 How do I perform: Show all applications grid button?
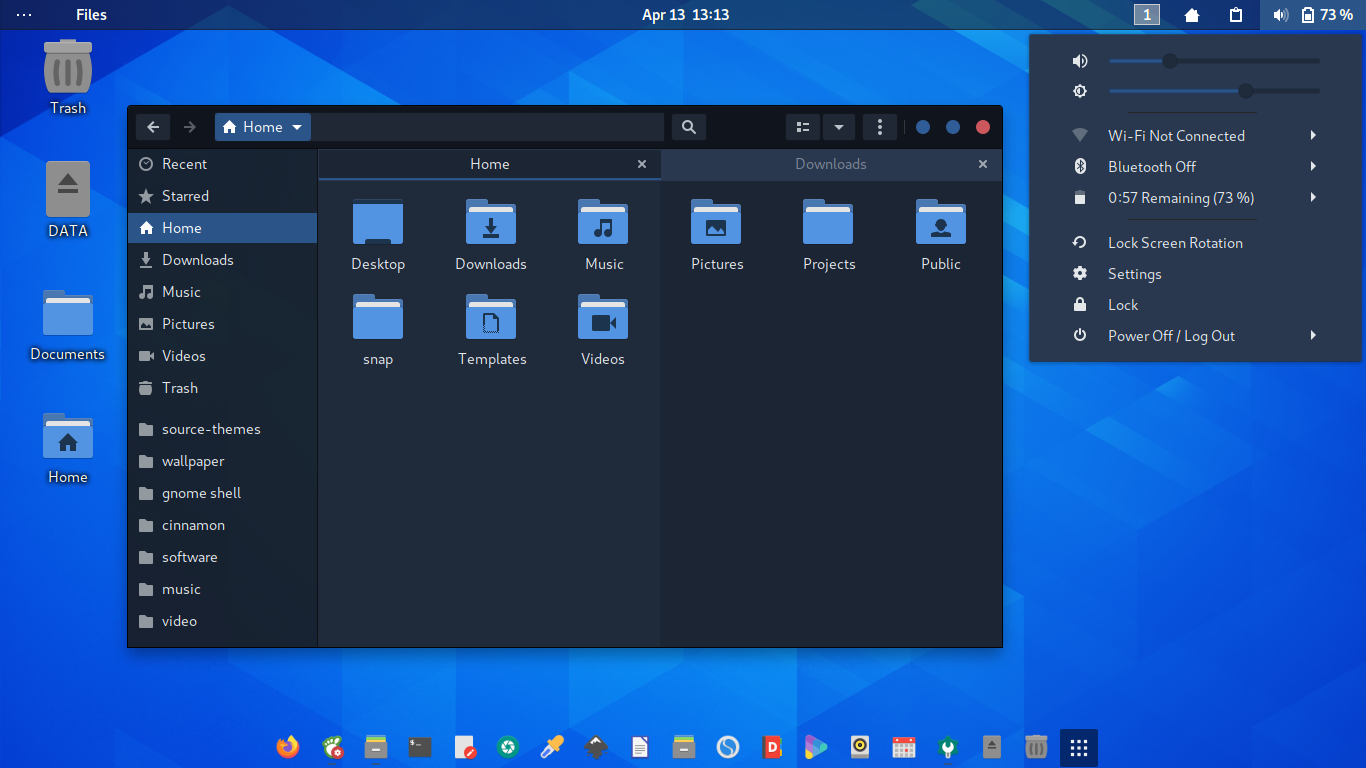(x=1079, y=747)
